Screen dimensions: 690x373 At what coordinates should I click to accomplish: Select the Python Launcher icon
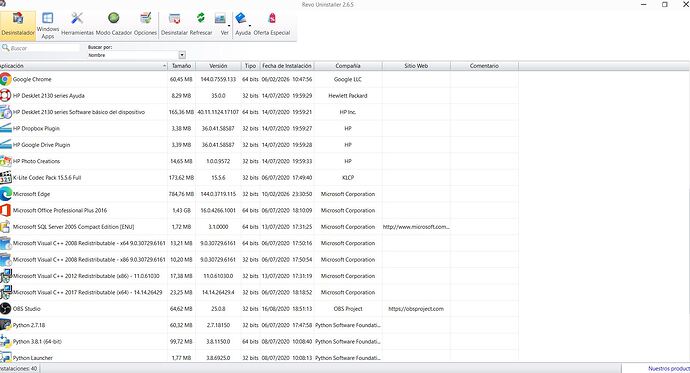[5, 357]
